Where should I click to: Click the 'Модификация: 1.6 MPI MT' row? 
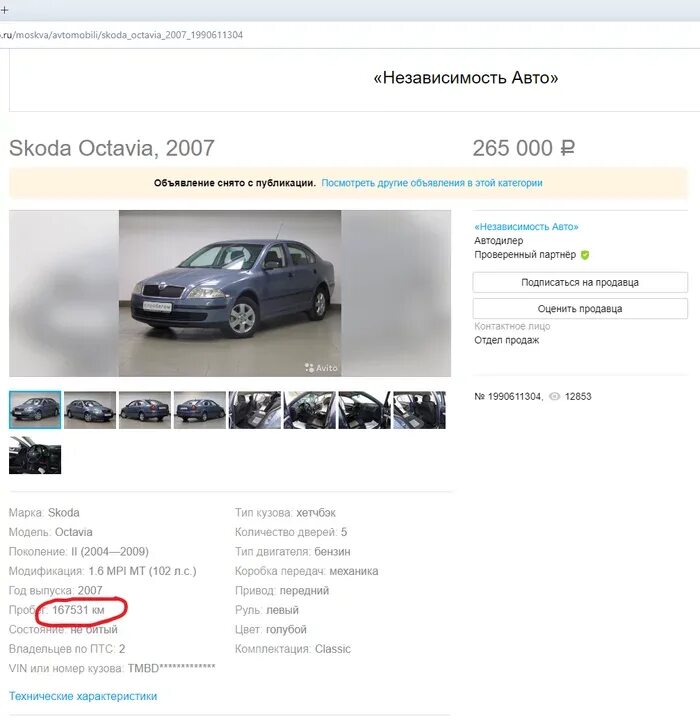coord(102,571)
